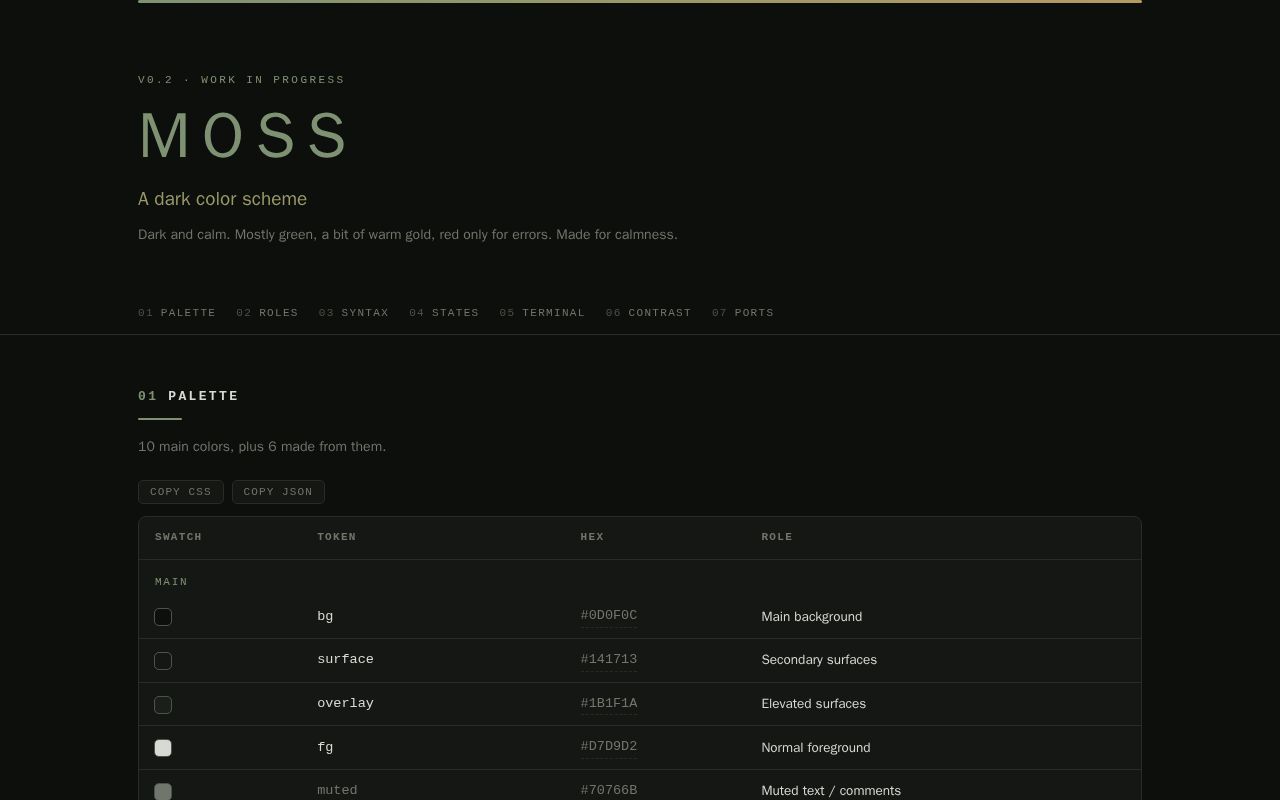Open the 03 Syntax nav link
This screenshot has height=800, width=1280.
click(354, 313)
